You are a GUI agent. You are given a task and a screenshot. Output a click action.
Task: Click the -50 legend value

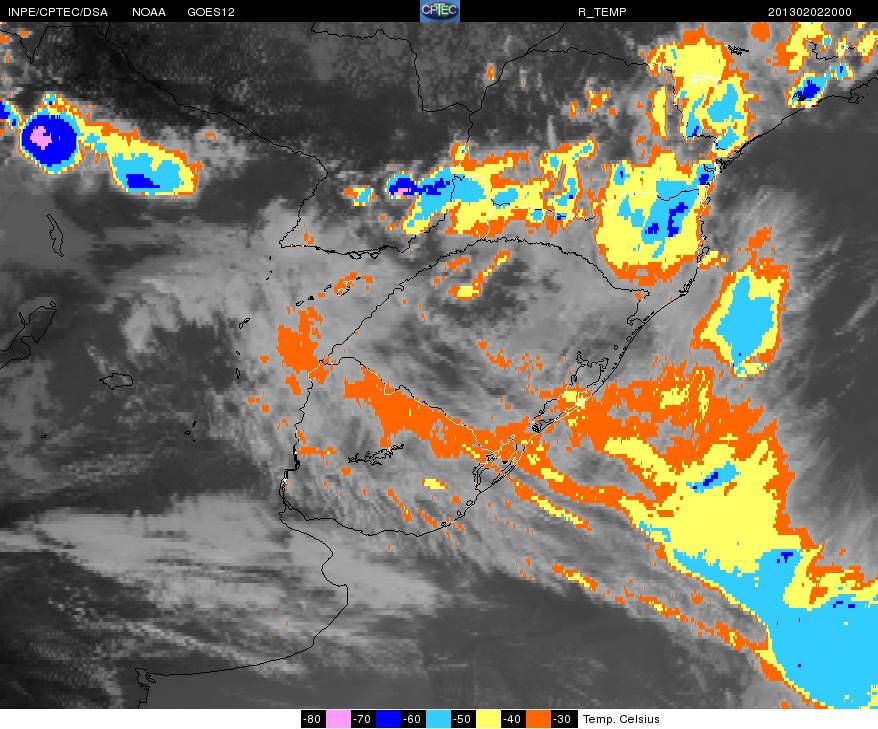(463, 719)
